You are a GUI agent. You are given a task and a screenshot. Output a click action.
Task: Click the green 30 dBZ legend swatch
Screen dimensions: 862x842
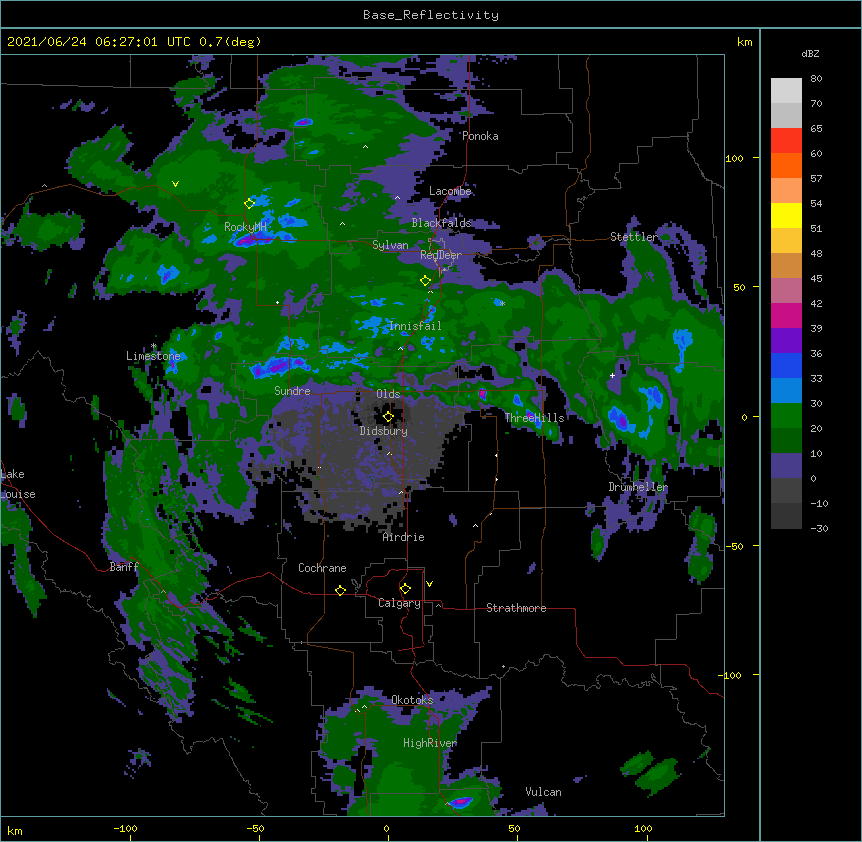tap(786, 416)
